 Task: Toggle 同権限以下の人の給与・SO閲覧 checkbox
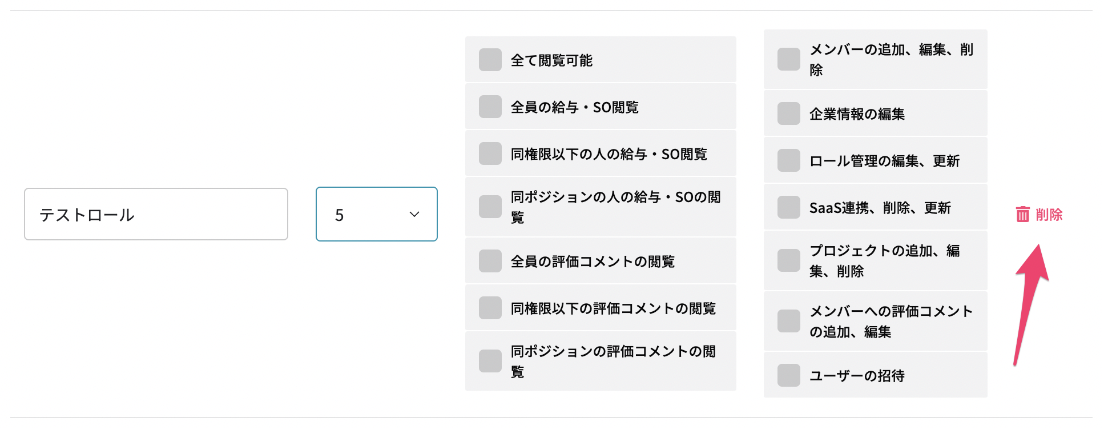(490, 153)
